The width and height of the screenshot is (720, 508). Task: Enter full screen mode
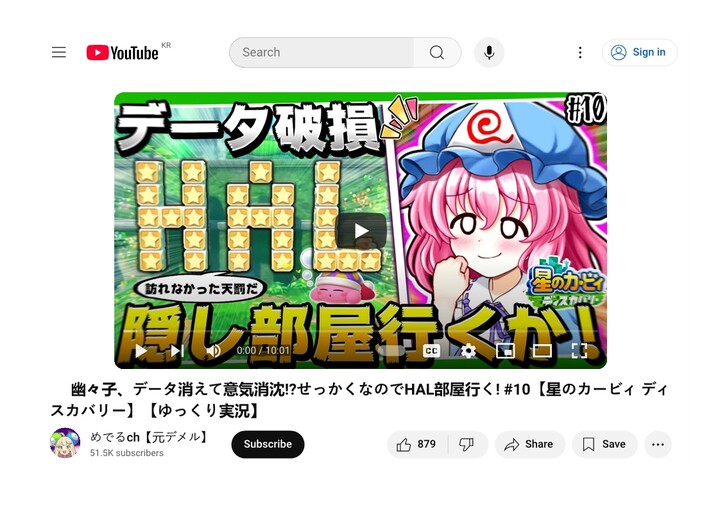click(x=579, y=351)
